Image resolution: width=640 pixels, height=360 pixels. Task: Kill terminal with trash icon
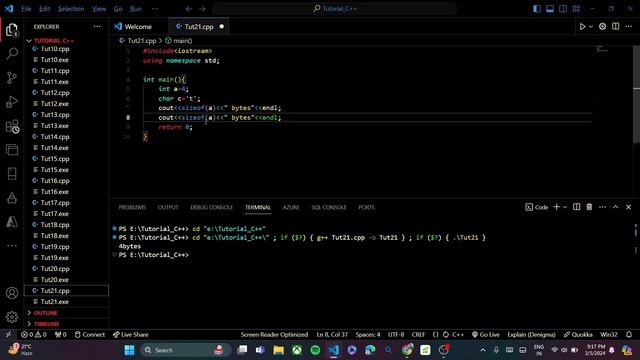pyautogui.click(x=589, y=207)
